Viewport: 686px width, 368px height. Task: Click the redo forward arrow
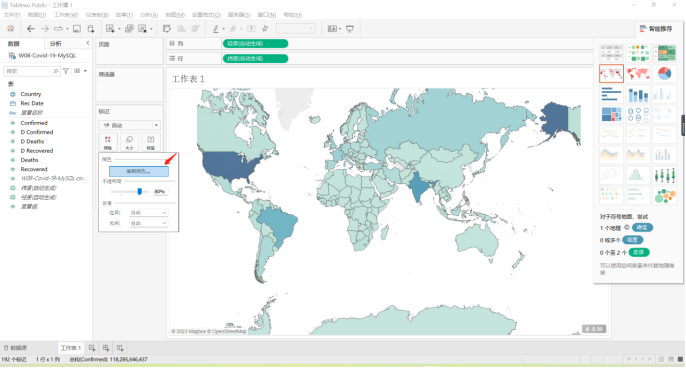click(45, 29)
